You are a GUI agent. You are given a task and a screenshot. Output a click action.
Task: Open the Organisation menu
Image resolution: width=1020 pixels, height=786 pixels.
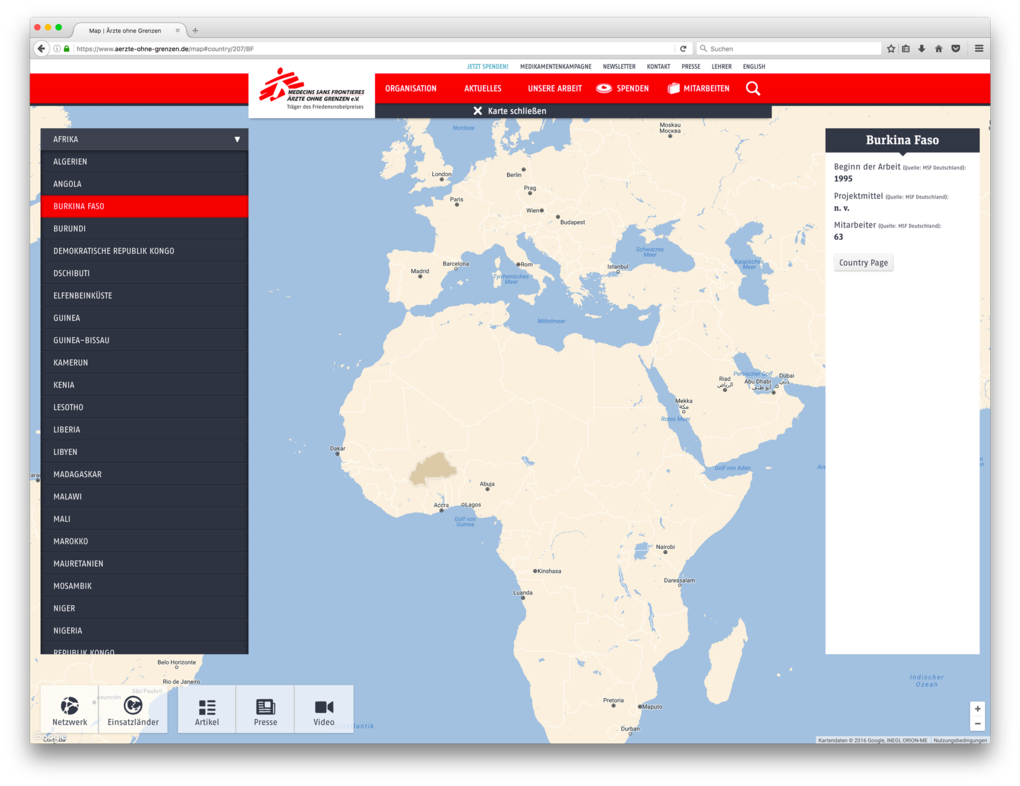coord(411,88)
